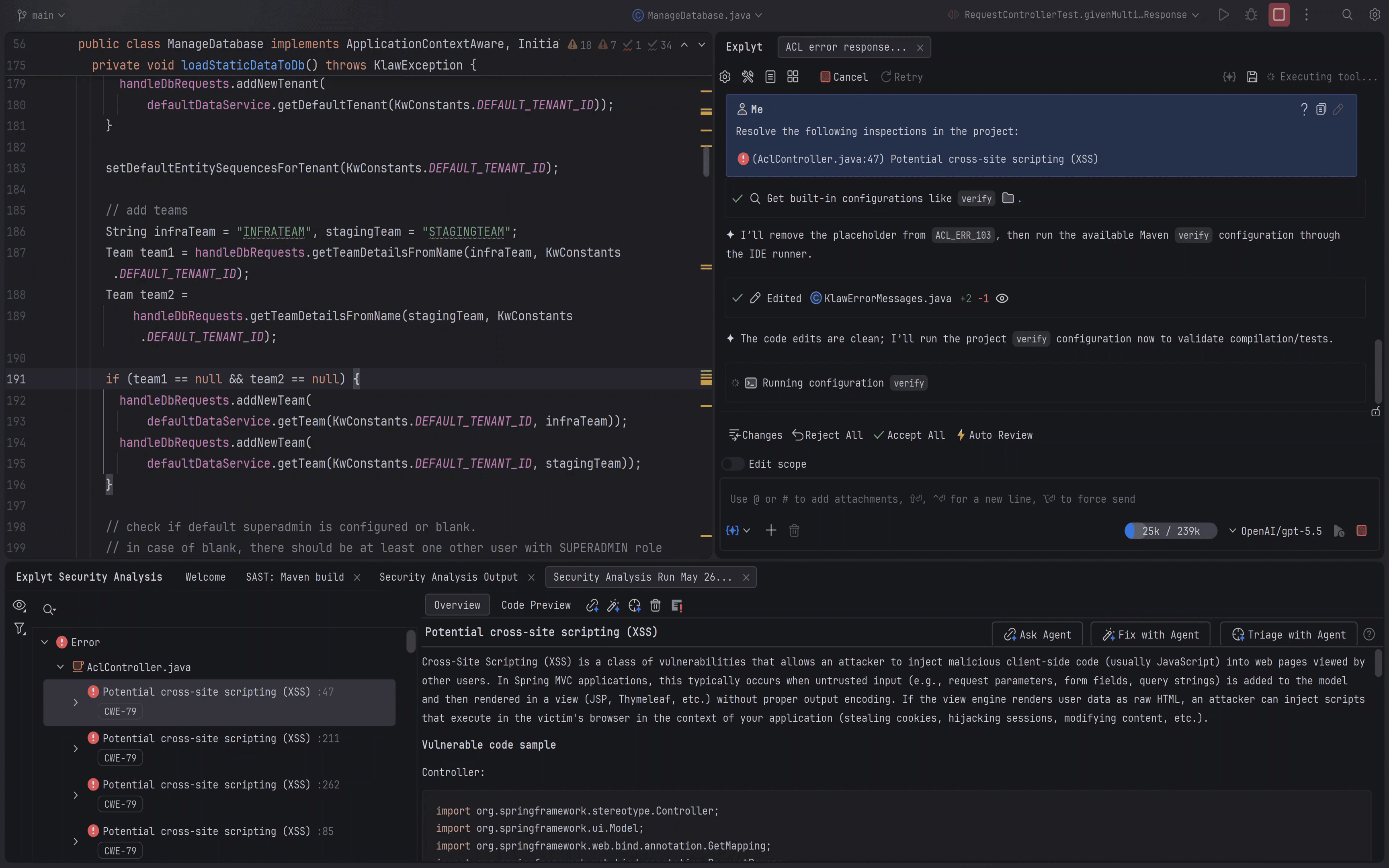This screenshot has width=1389, height=868.
Task: Click the filter funnel icon in security panel
Action: click(x=20, y=629)
